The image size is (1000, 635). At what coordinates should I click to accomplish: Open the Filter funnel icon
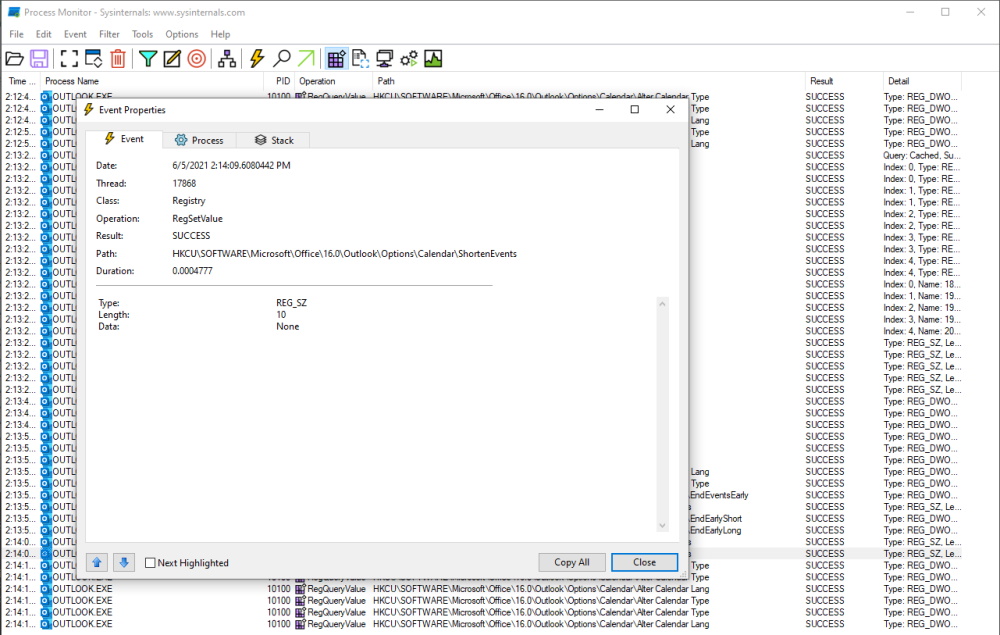click(148, 59)
